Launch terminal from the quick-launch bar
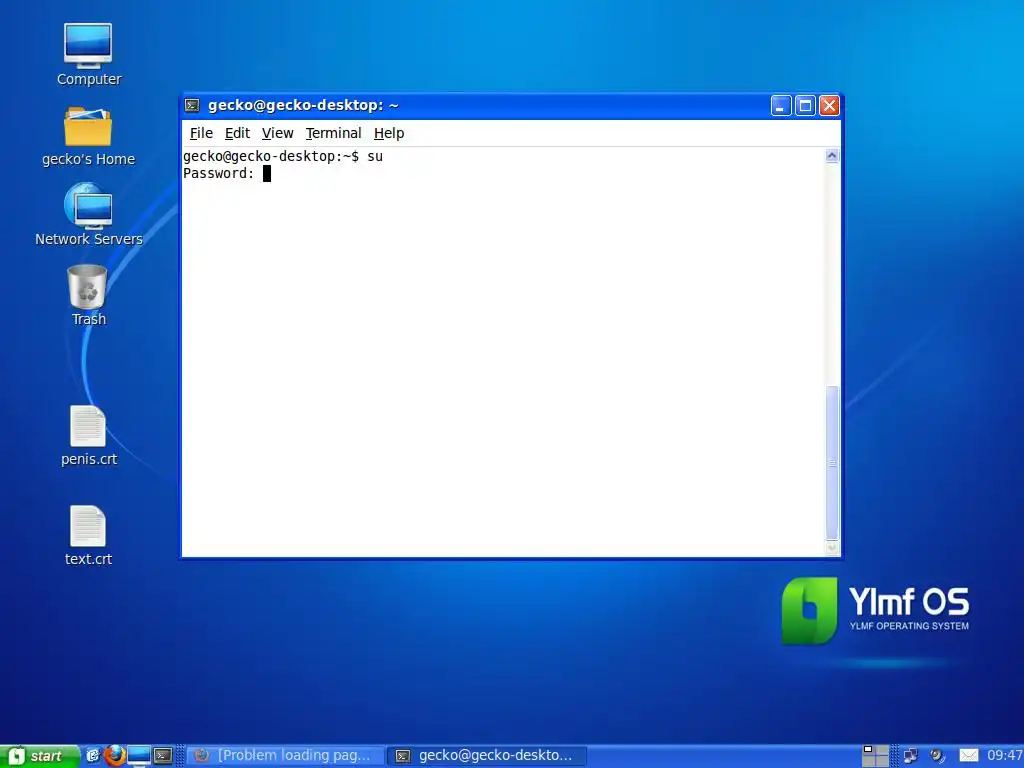 163,756
